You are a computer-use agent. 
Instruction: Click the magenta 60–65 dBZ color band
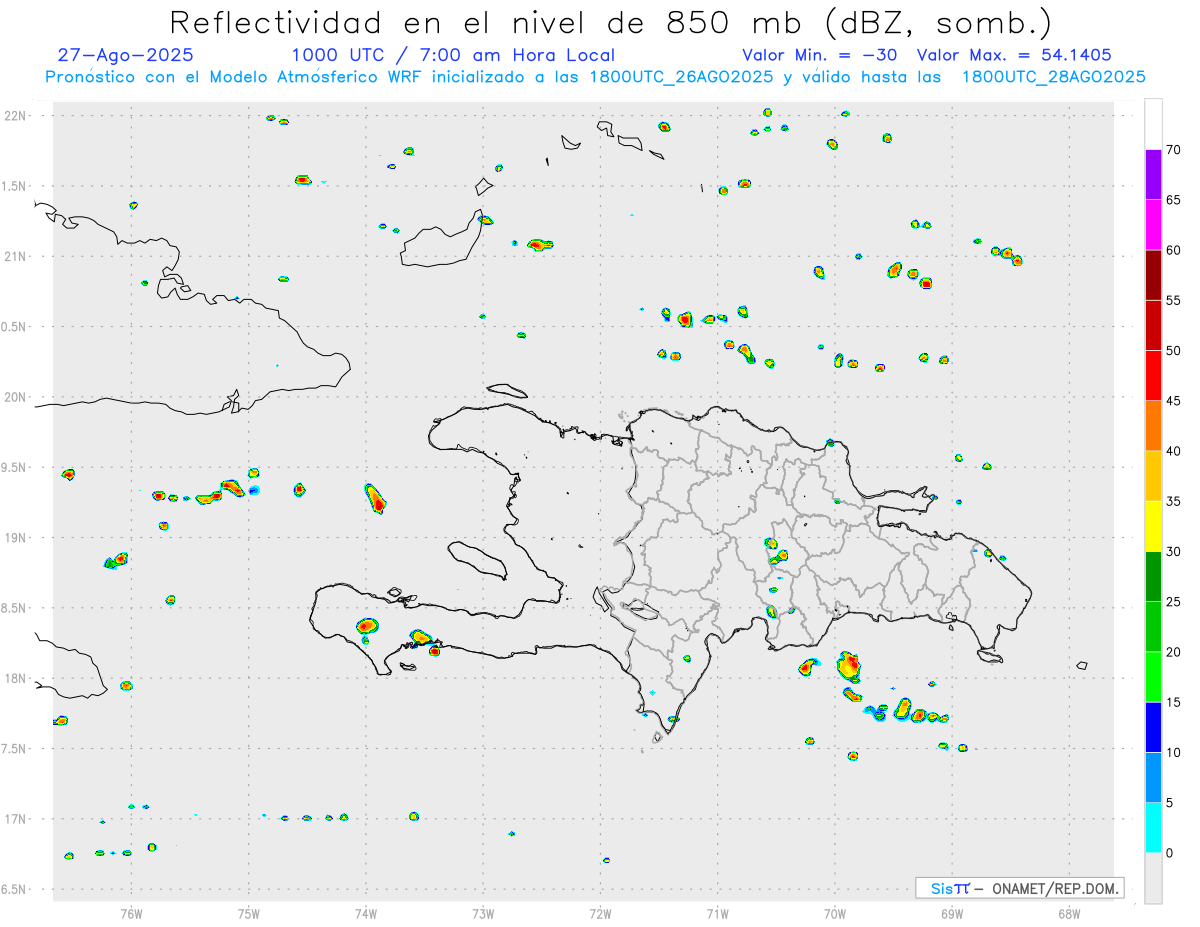click(x=1153, y=225)
